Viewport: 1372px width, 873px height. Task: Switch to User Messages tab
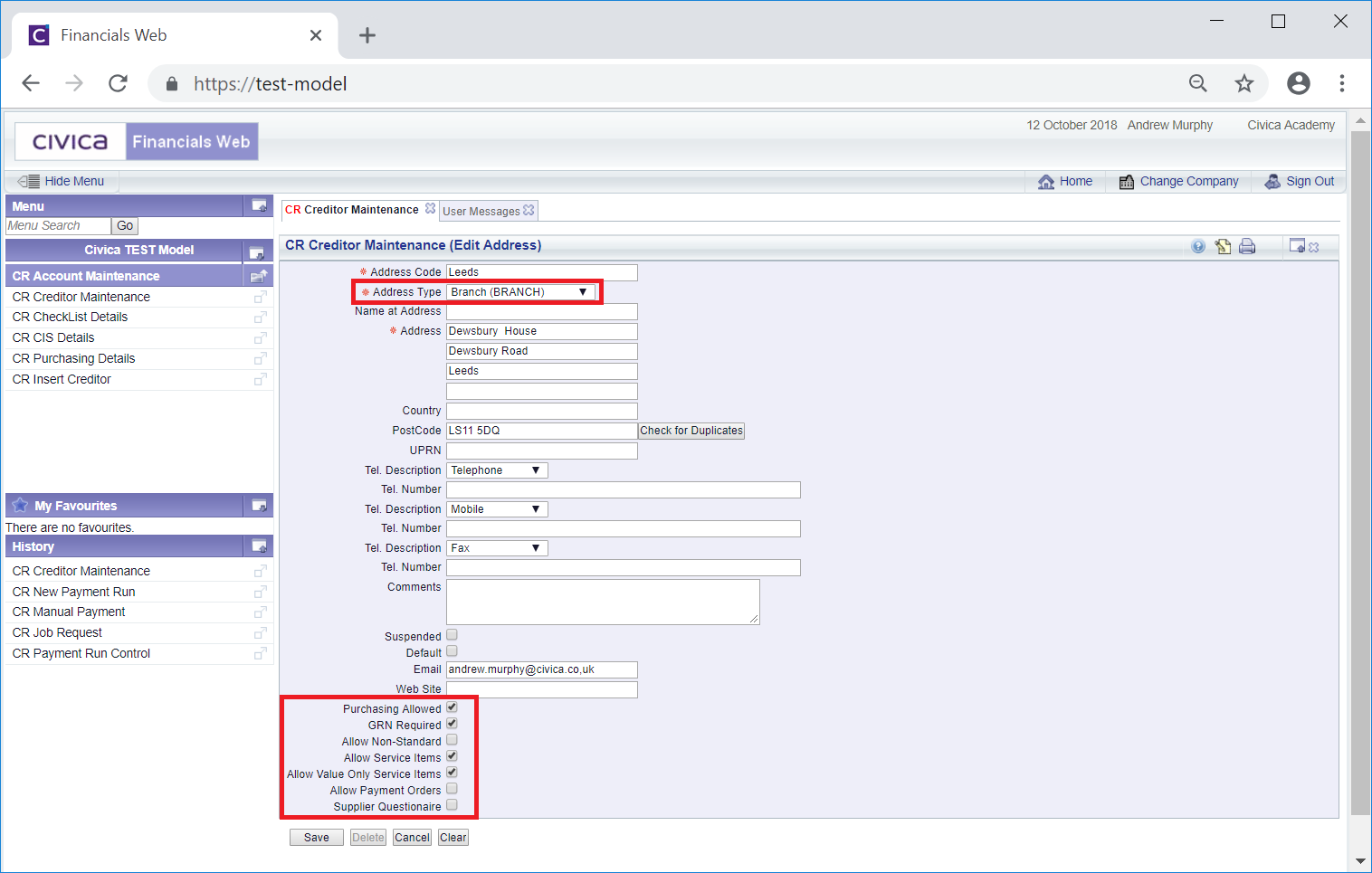pos(481,212)
